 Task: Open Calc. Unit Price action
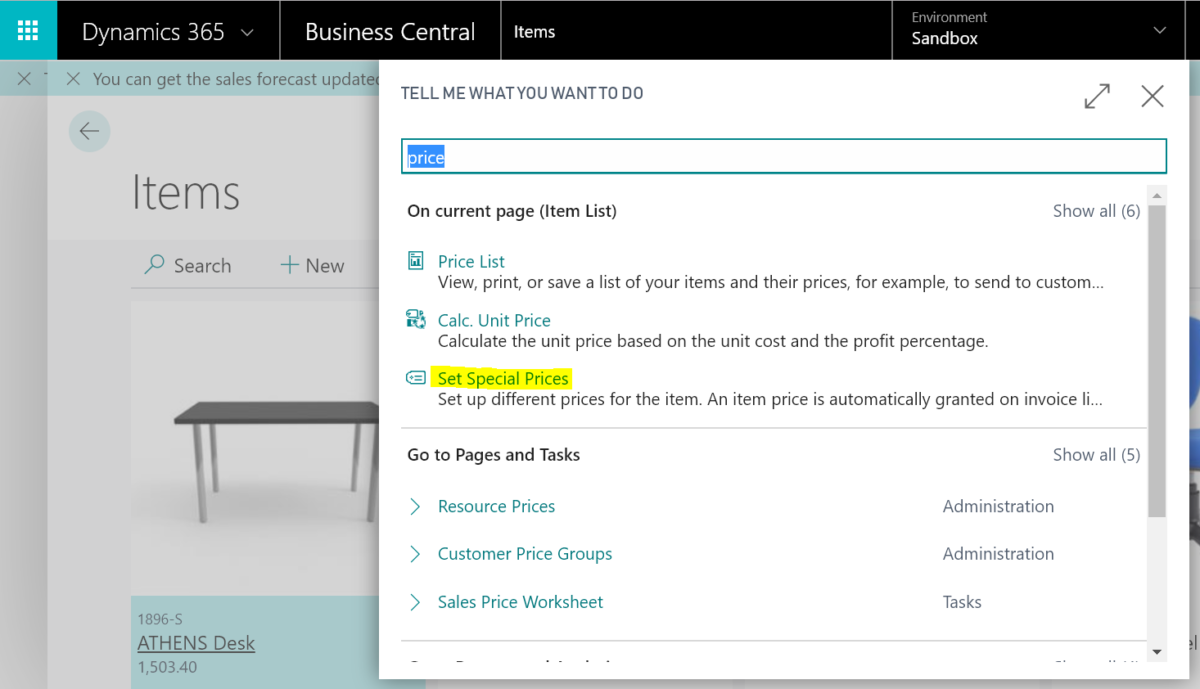(x=494, y=320)
